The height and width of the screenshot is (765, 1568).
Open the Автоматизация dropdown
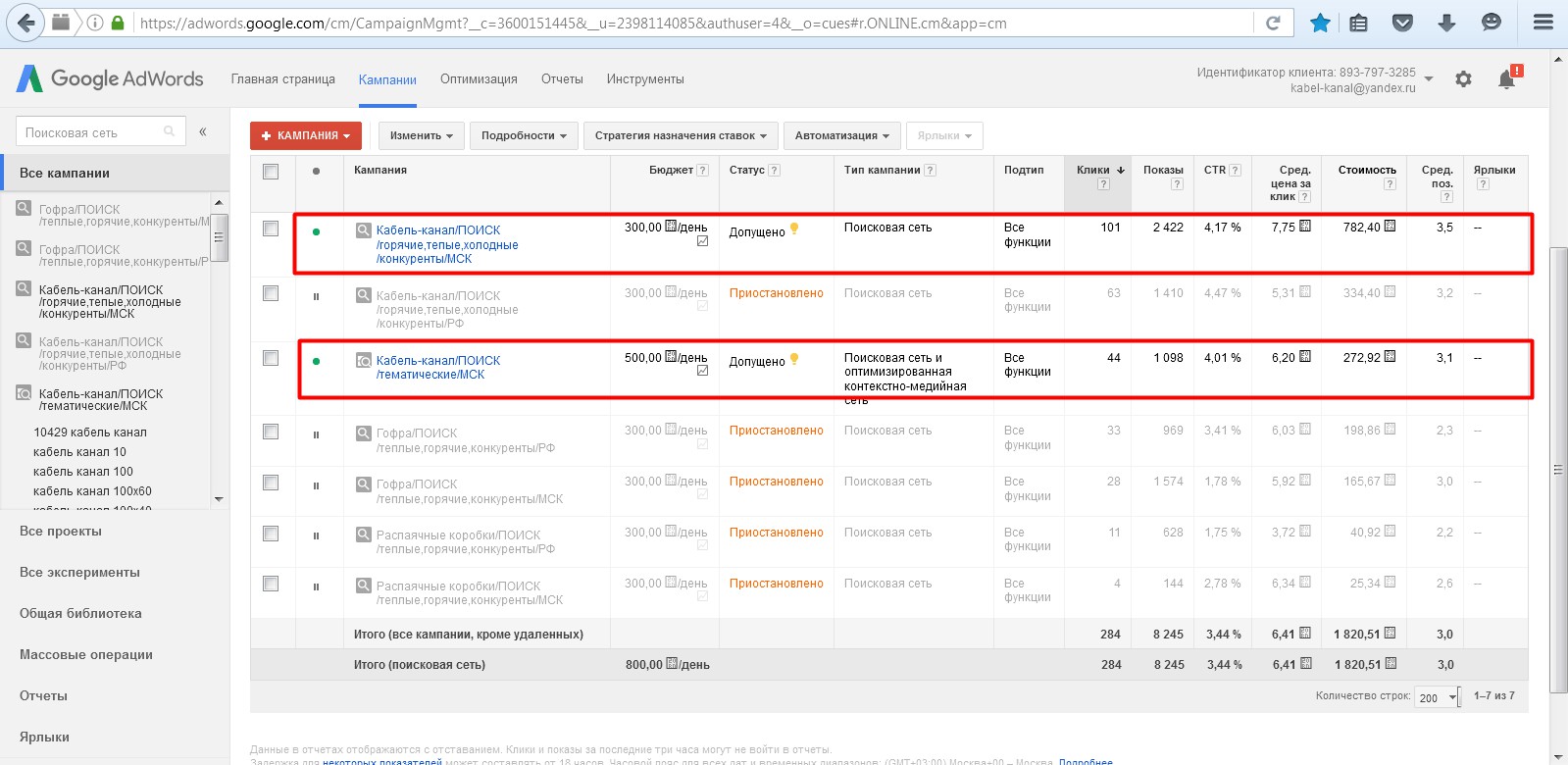click(842, 135)
